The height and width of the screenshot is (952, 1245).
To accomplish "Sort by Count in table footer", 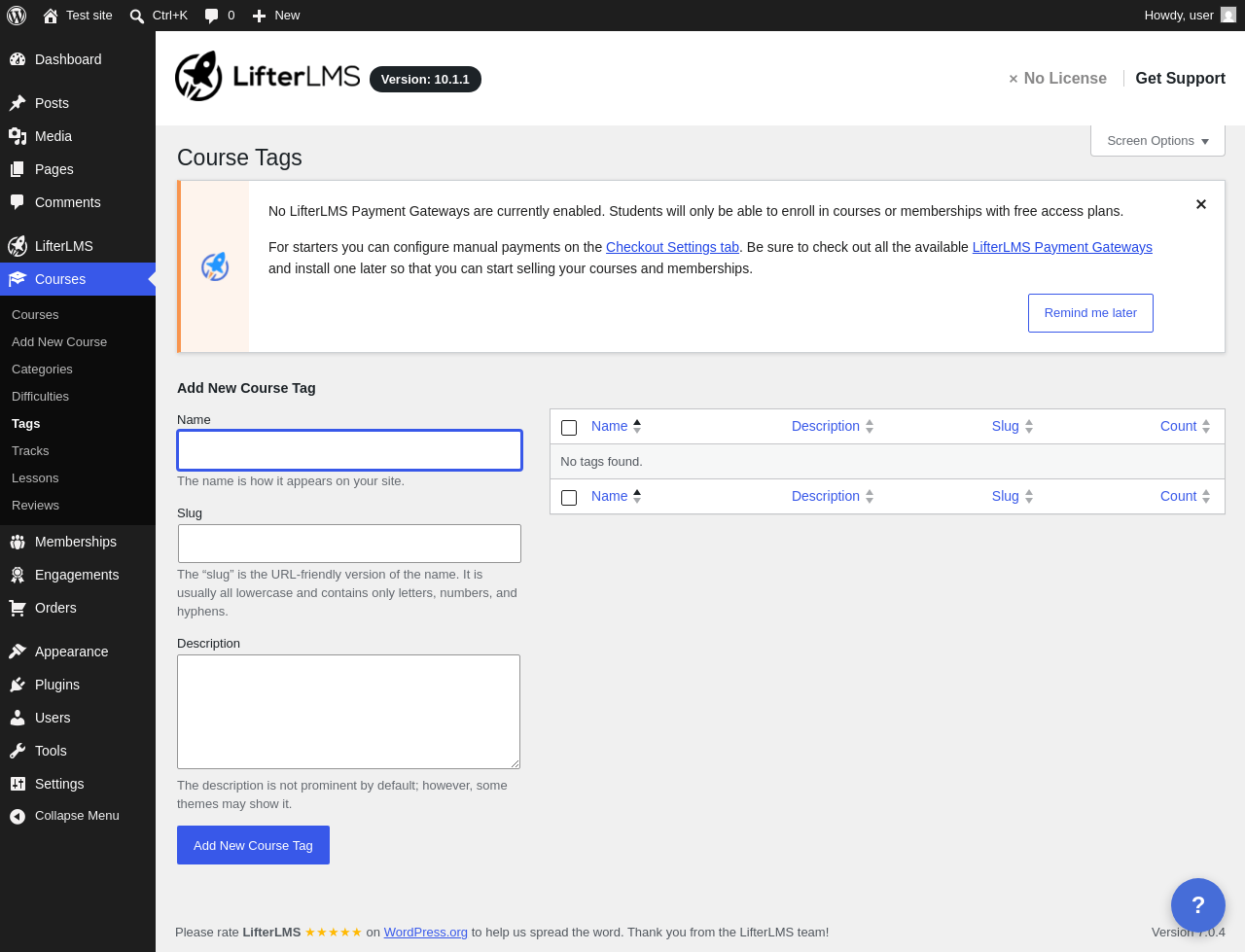I will (1186, 496).
